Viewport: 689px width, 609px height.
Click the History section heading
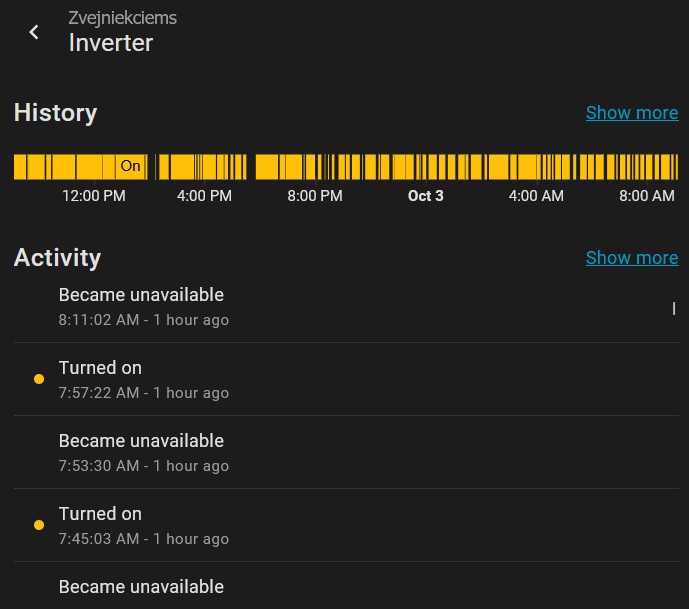tap(55, 113)
